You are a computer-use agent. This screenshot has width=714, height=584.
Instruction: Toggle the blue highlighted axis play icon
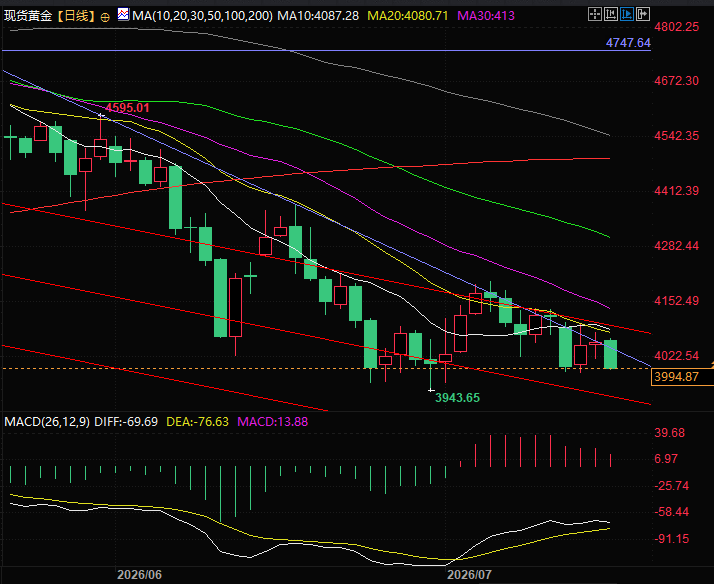click(627, 14)
